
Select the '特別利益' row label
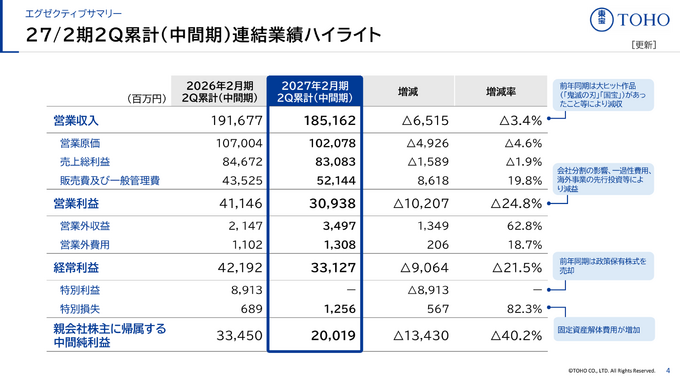tap(80, 290)
